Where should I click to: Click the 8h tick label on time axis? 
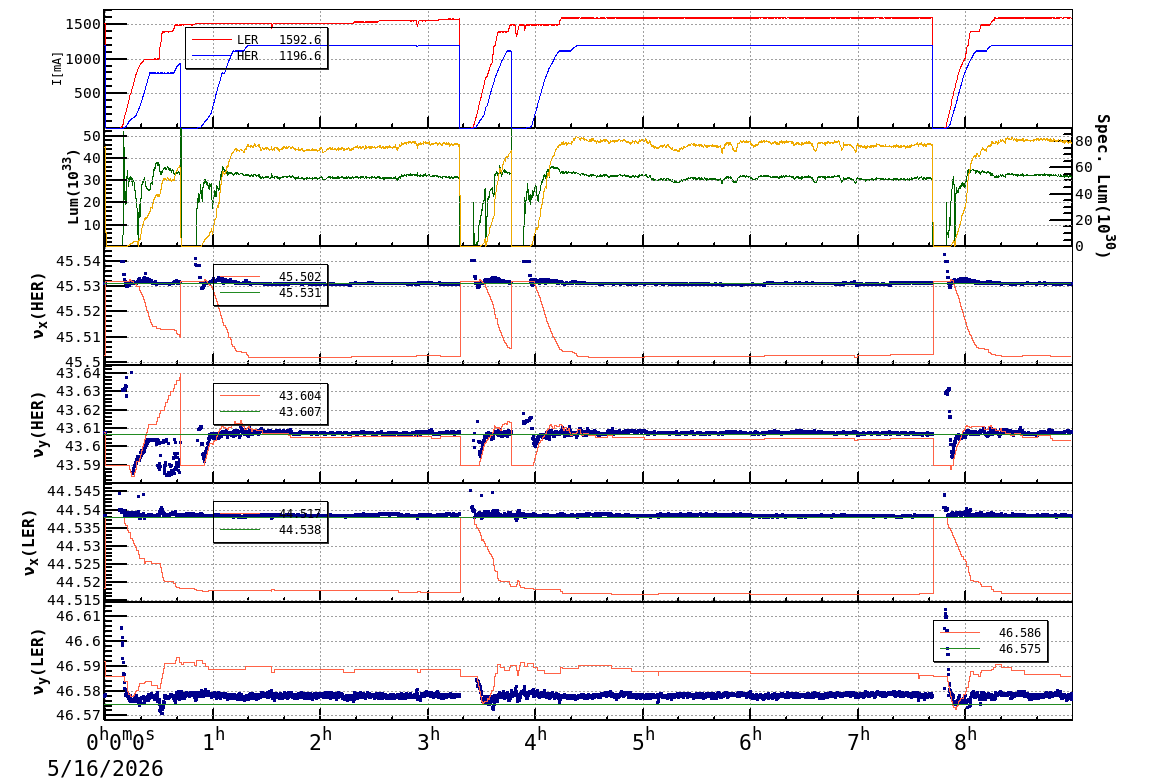(966, 739)
